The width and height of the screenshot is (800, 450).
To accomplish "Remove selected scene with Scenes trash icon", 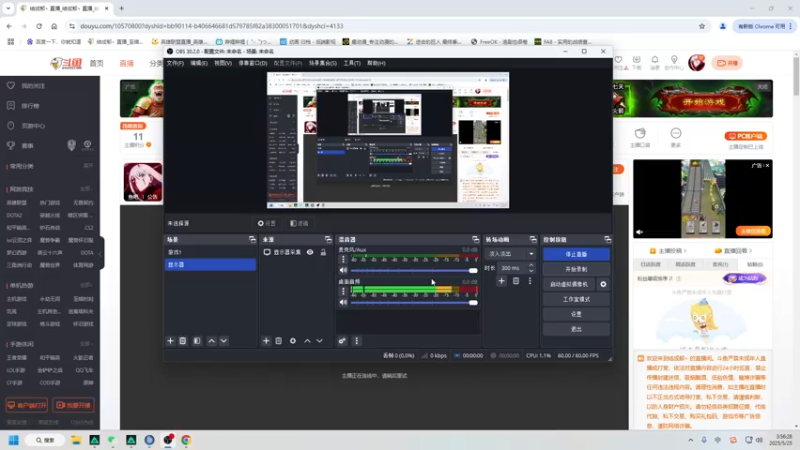I will (x=183, y=341).
